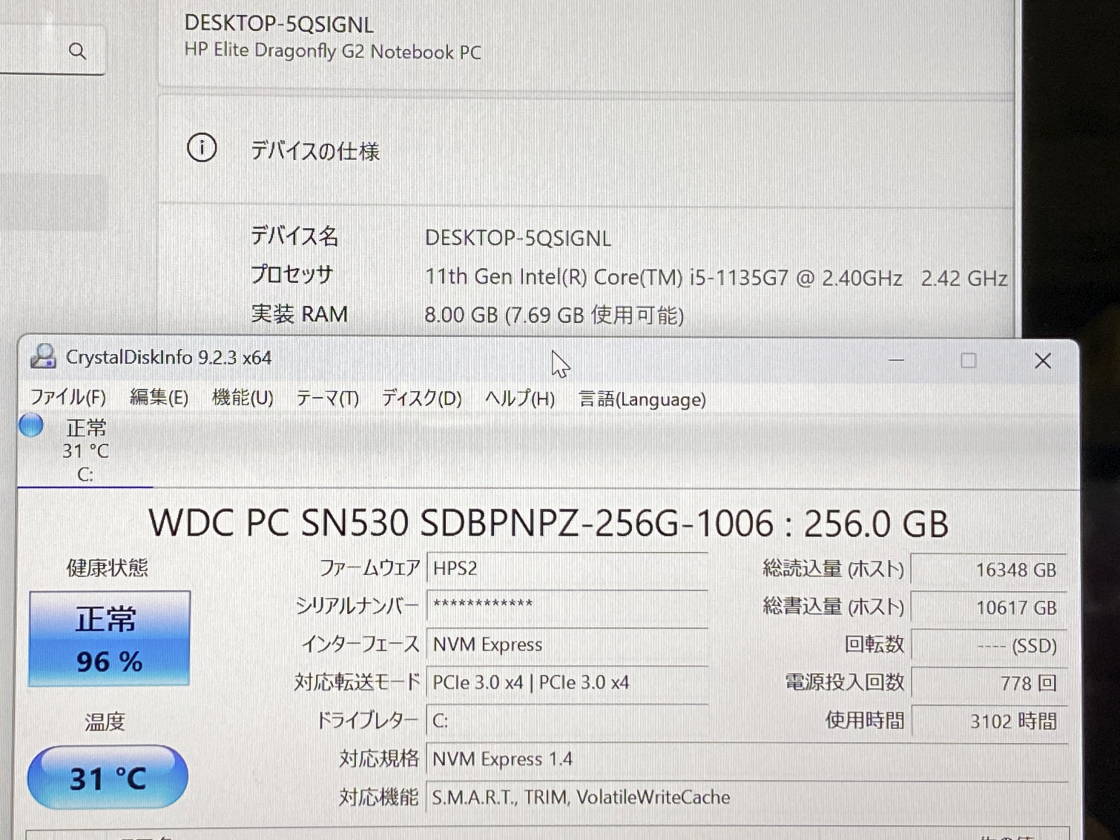Open the 編集(E) menu
This screenshot has width=1120, height=840.
pos(159,397)
